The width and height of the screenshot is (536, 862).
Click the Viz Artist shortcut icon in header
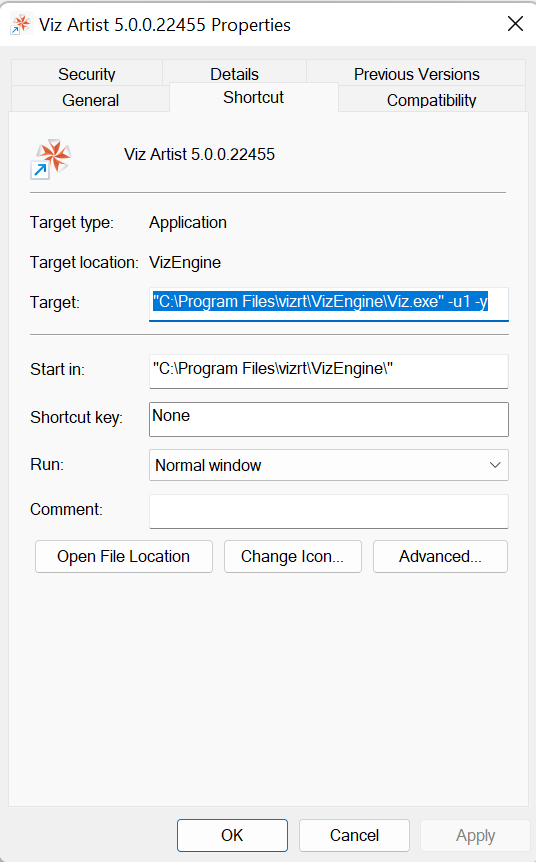pos(51,159)
